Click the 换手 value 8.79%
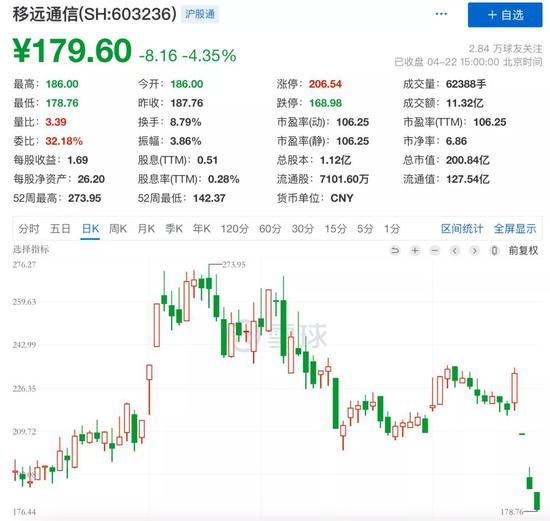This screenshot has width=550, height=521. click(186, 122)
